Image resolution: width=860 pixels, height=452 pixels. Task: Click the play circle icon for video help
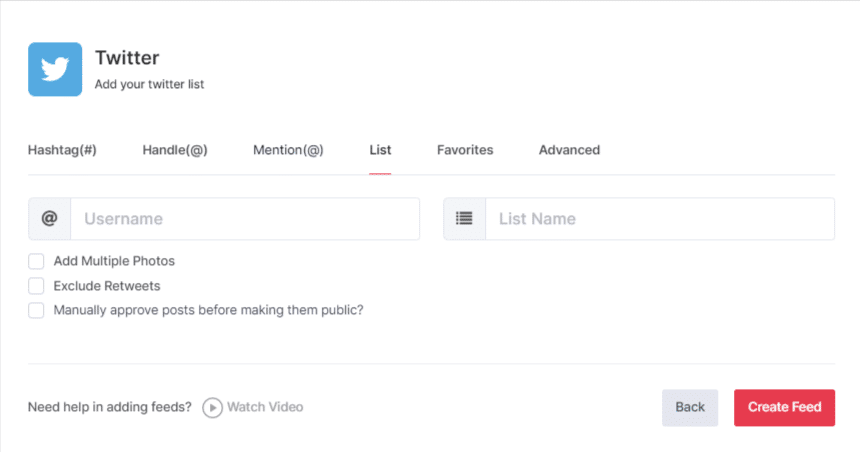(212, 407)
